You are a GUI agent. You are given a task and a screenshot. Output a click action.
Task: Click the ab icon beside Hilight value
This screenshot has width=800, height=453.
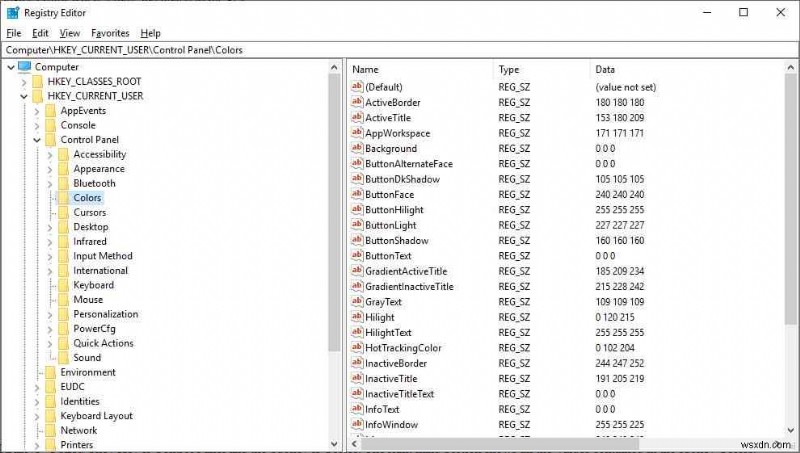tap(357, 316)
